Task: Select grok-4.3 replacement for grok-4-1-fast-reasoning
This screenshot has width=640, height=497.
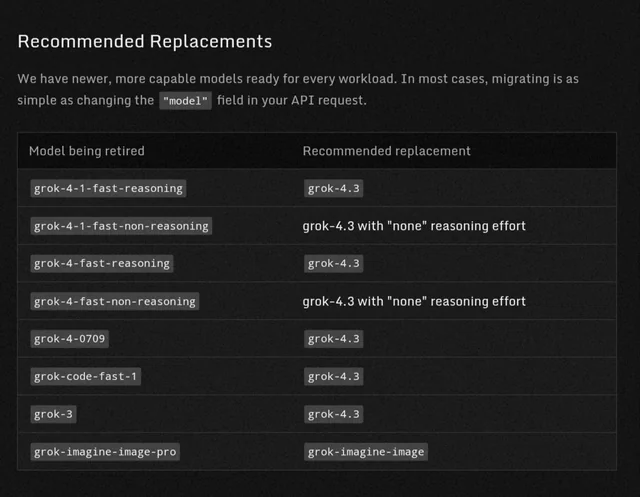Action: pyautogui.click(x=333, y=189)
